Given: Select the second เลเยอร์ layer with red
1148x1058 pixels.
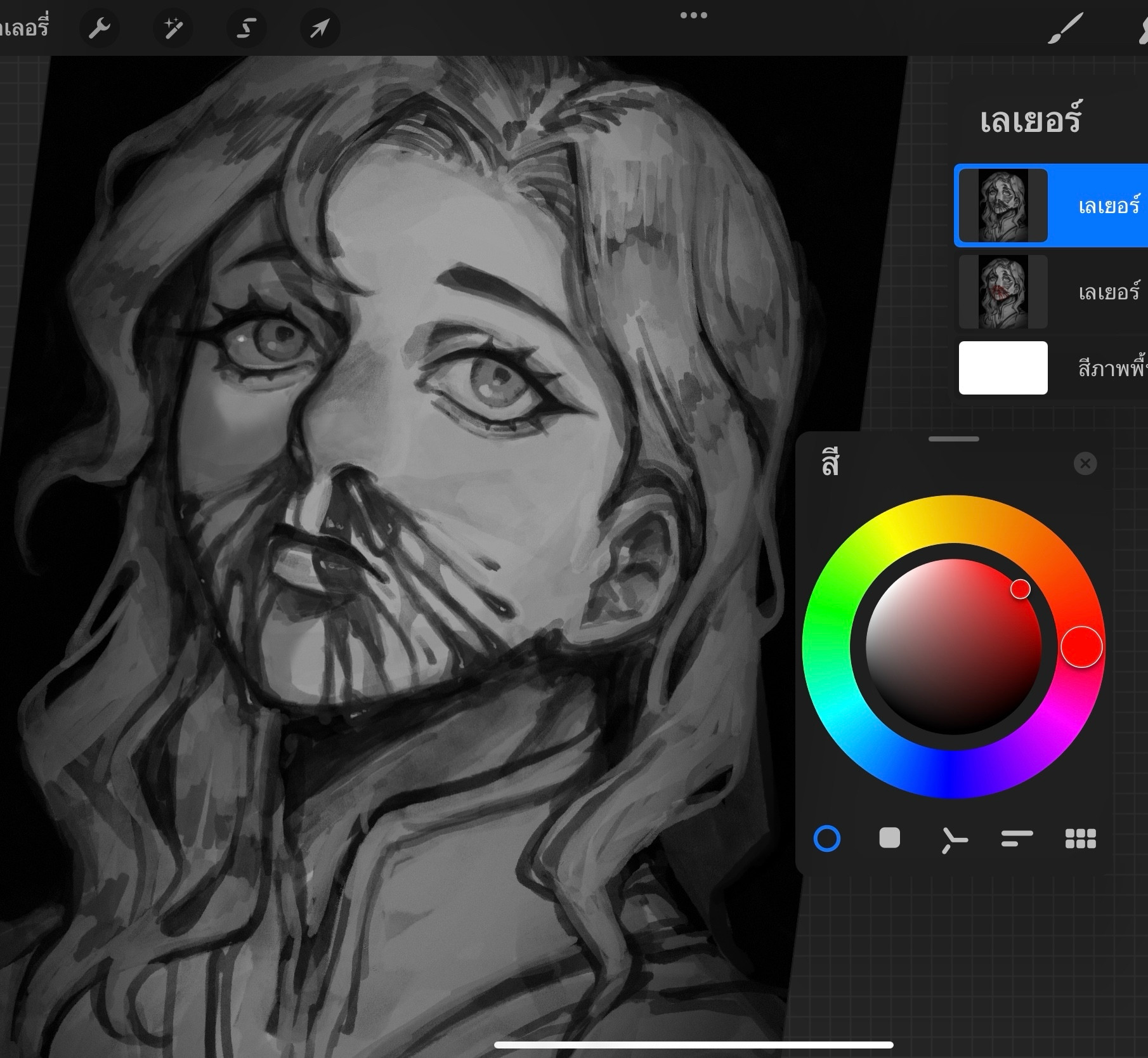Looking at the screenshot, I should 1051,292.
